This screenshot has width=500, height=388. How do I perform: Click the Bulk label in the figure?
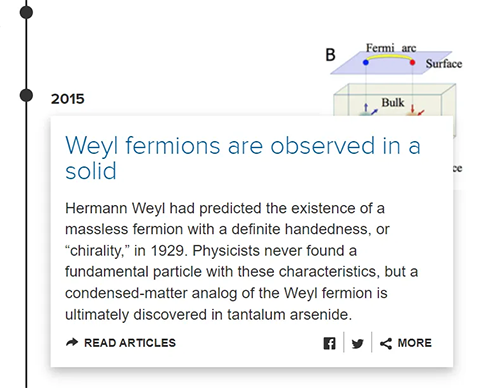(x=393, y=102)
